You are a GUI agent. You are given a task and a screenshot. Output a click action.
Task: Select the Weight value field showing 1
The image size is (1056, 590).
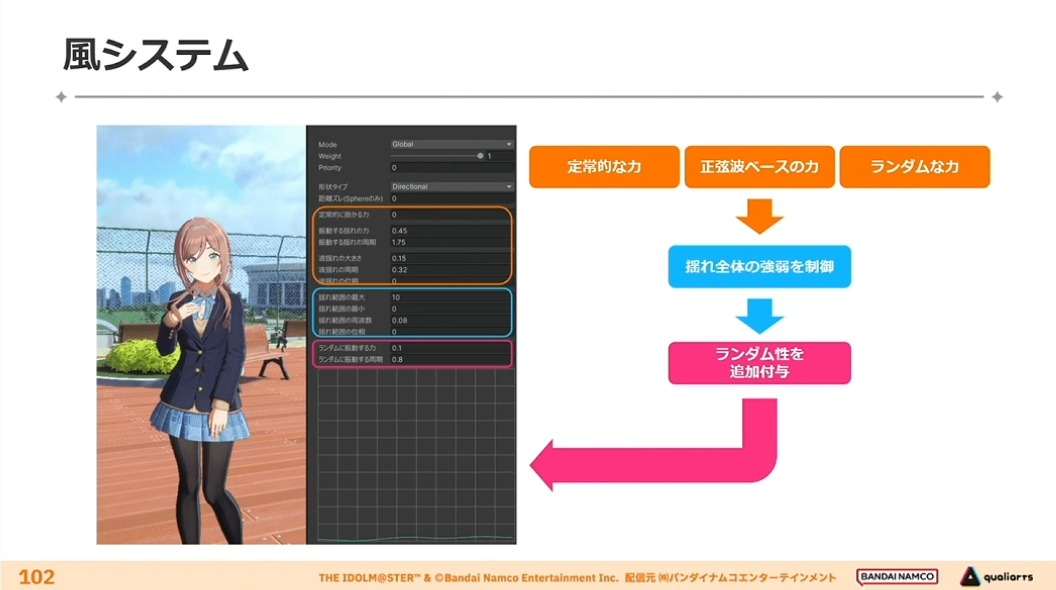click(500, 156)
